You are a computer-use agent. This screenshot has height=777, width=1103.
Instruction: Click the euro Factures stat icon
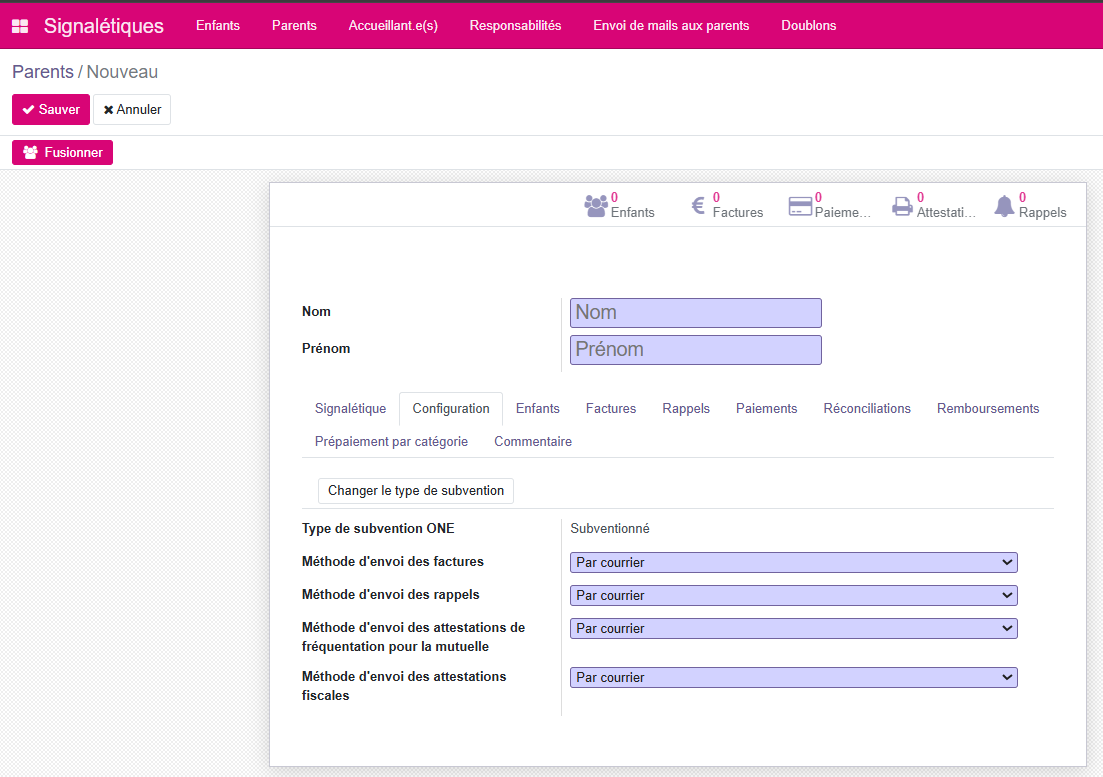coord(698,205)
